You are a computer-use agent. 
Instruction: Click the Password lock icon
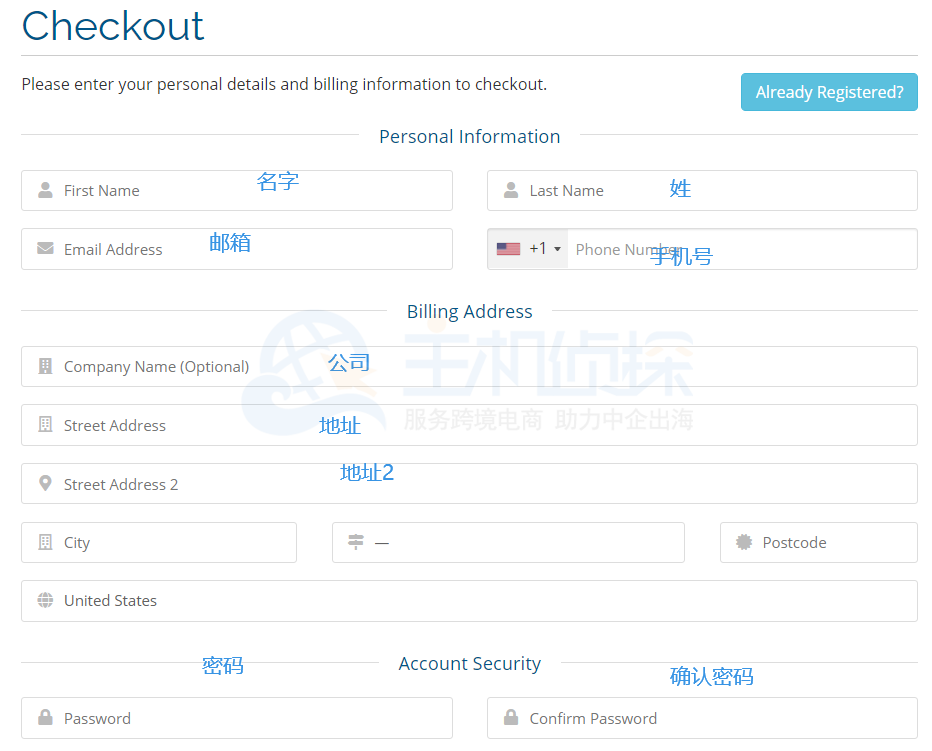tap(45, 717)
